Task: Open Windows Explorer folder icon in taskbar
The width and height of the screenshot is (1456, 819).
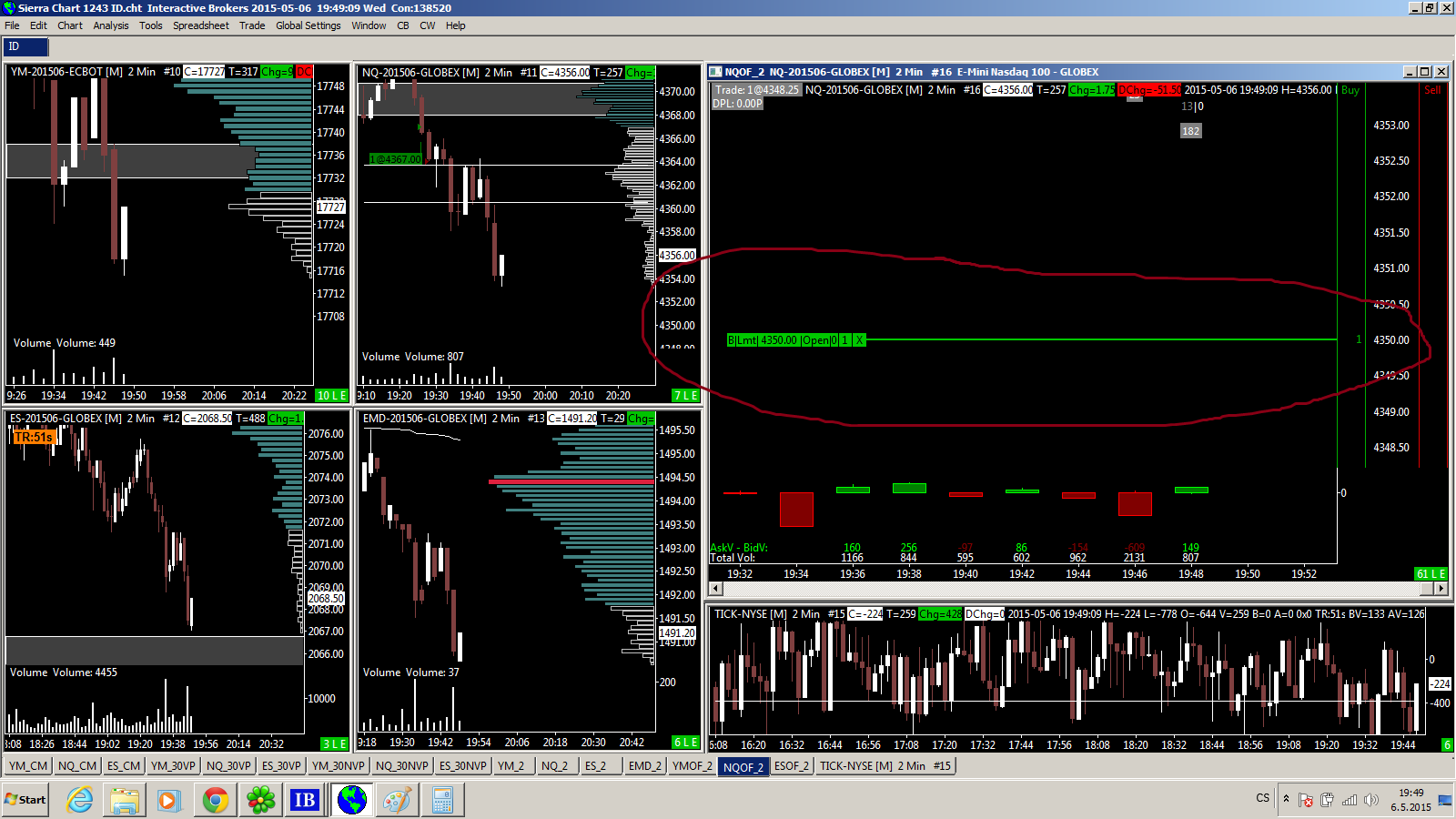Action: click(x=125, y=800)
